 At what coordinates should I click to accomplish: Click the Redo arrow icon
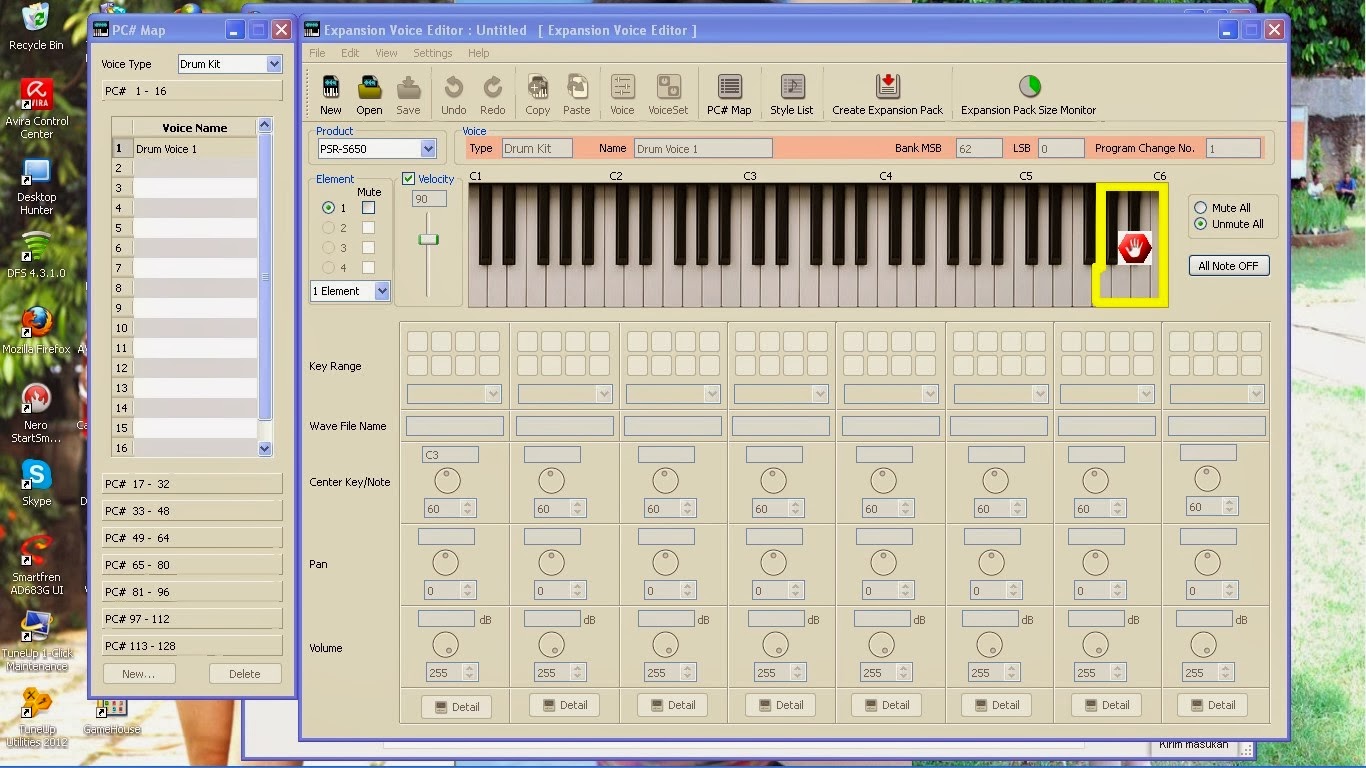coord(492,88)
